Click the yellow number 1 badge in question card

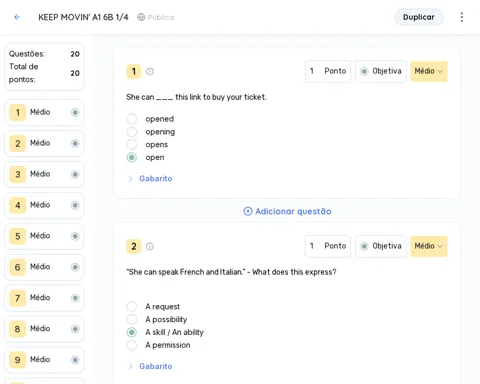point(134,71)
